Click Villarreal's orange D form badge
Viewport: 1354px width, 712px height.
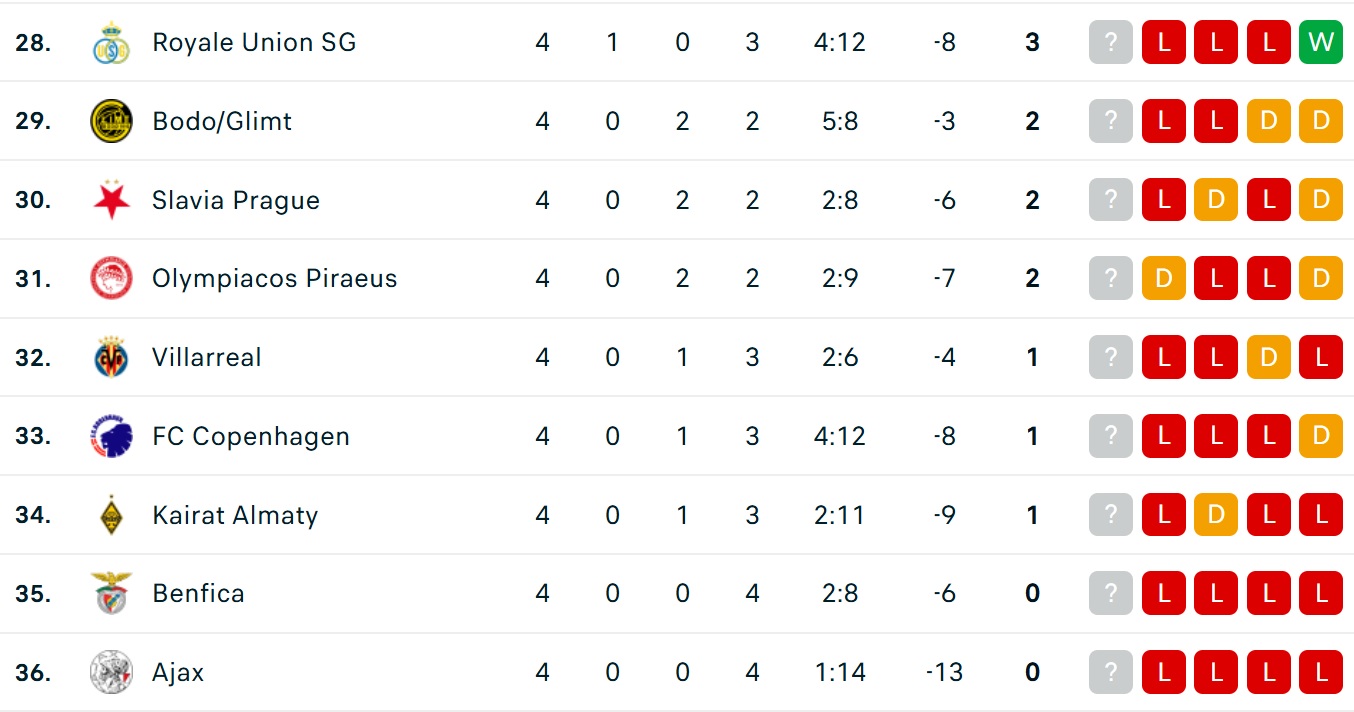(x=1268, y=358)
